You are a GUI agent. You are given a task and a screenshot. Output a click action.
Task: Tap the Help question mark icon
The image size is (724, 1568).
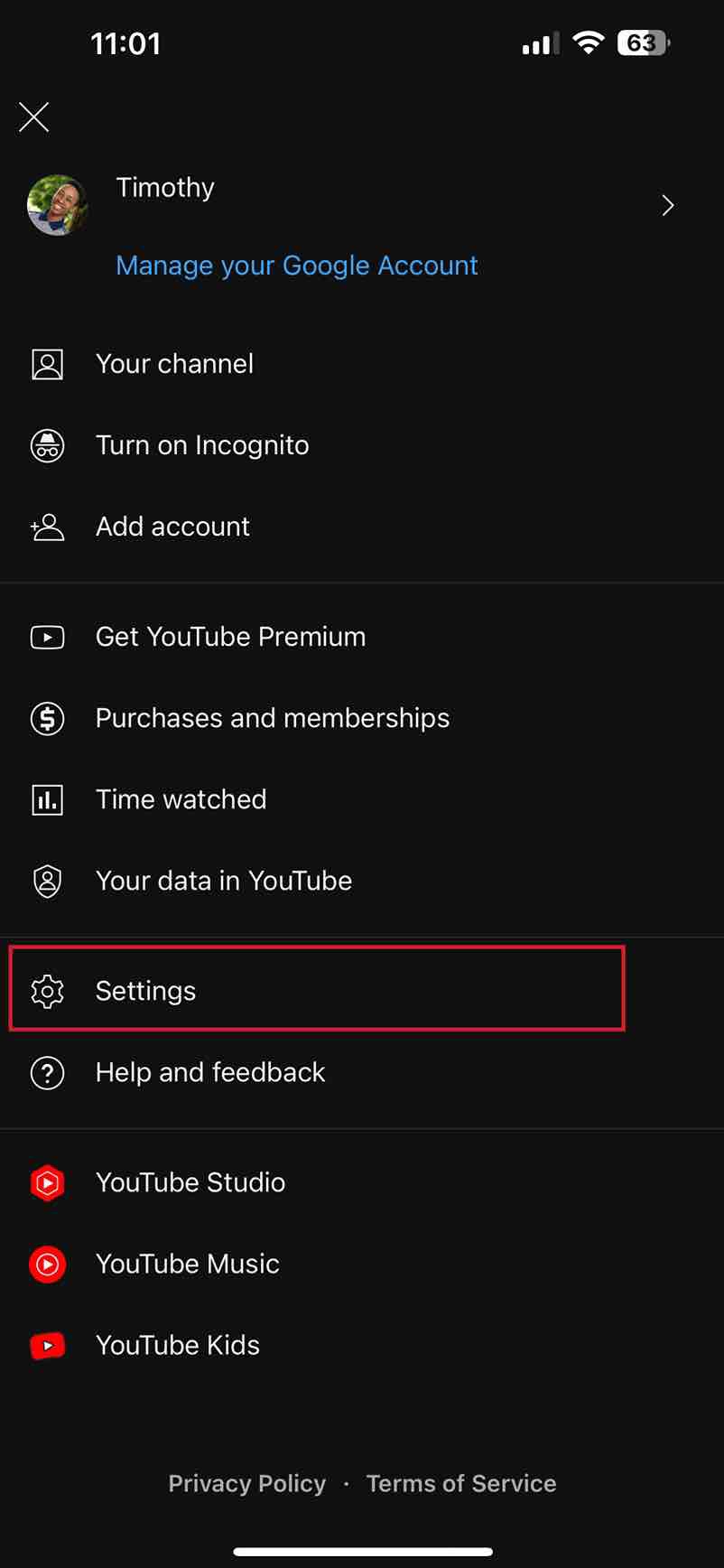(47, 1072)
